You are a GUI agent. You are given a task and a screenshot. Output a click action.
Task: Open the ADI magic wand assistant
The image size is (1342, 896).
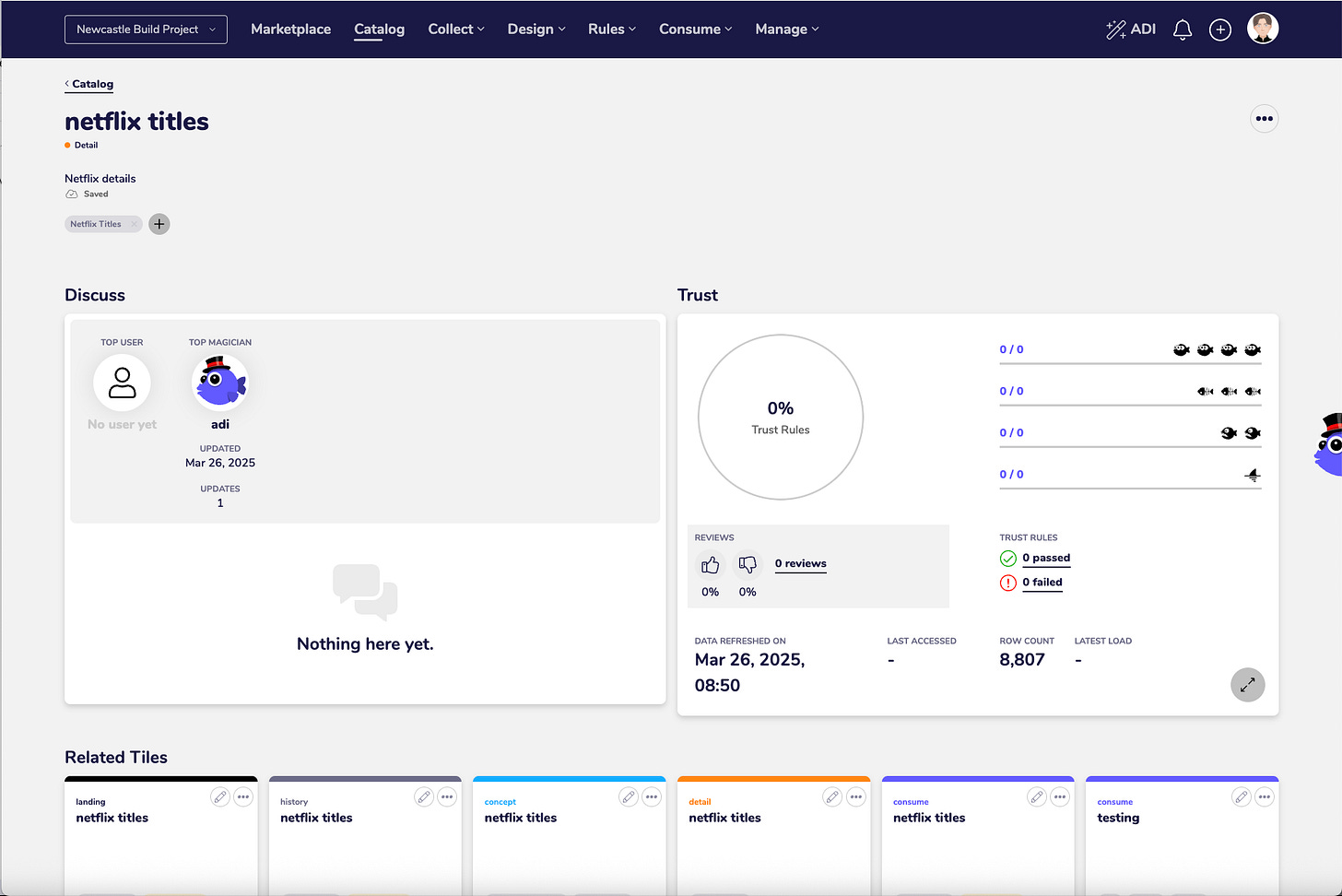1130,29
